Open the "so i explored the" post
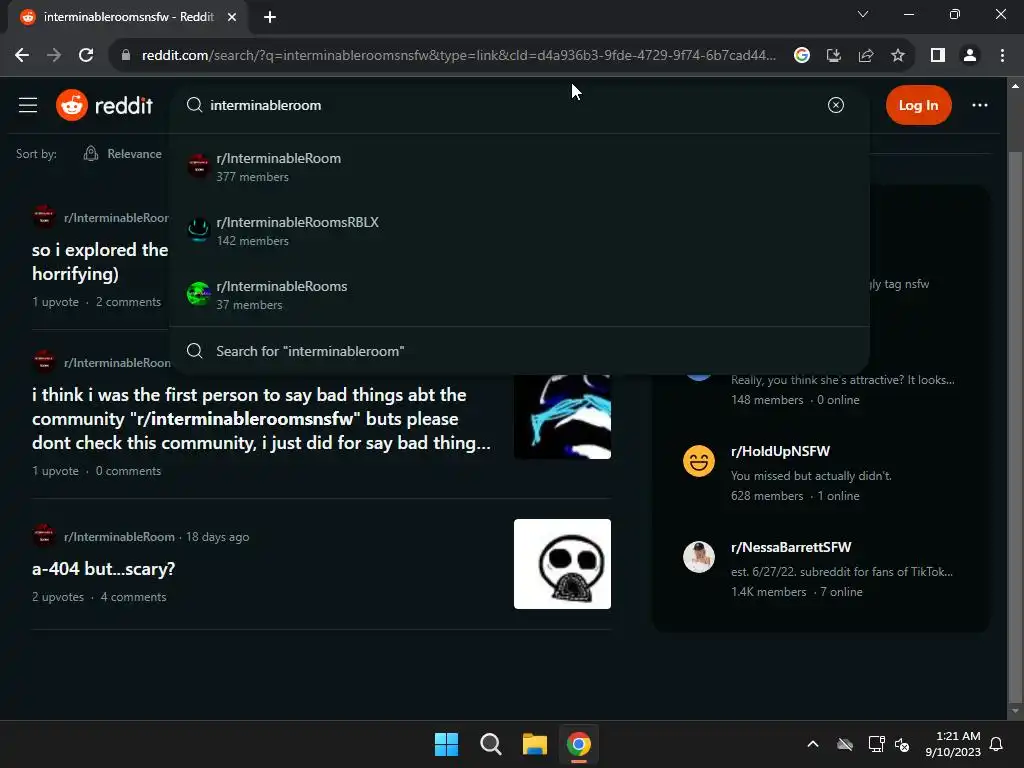Viewport: 1024px width, 768px height. pyautogui.click(x=100, y=262)
